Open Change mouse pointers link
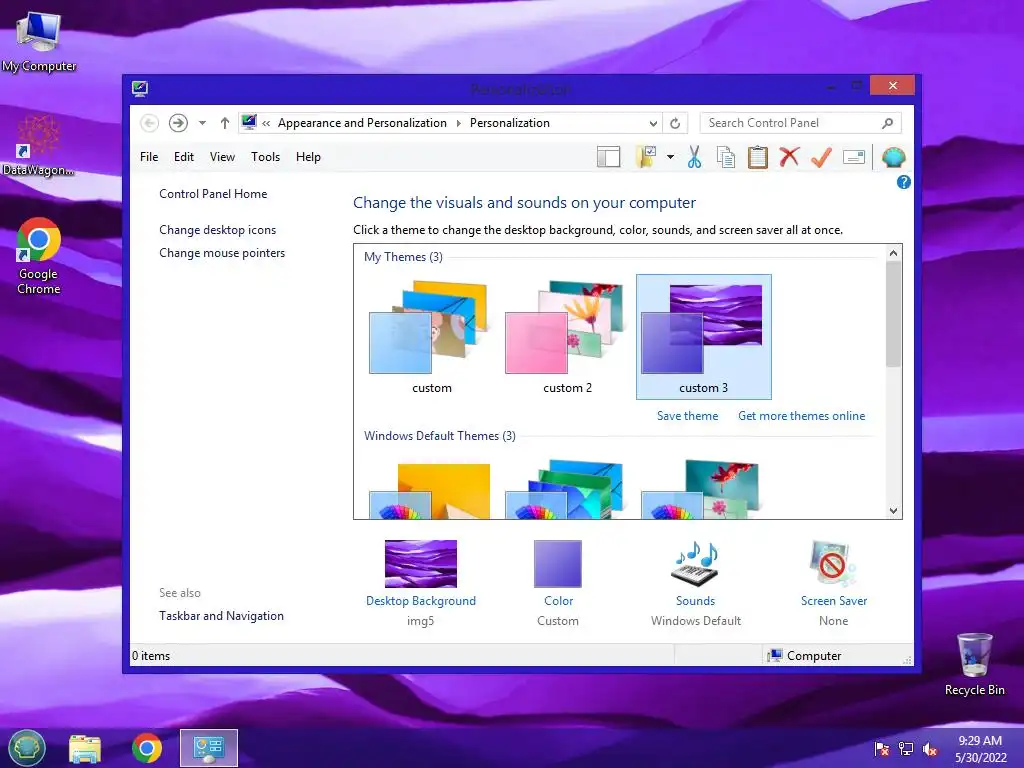1024x768 pixels. pyautogui.click(x=222, y=253)
